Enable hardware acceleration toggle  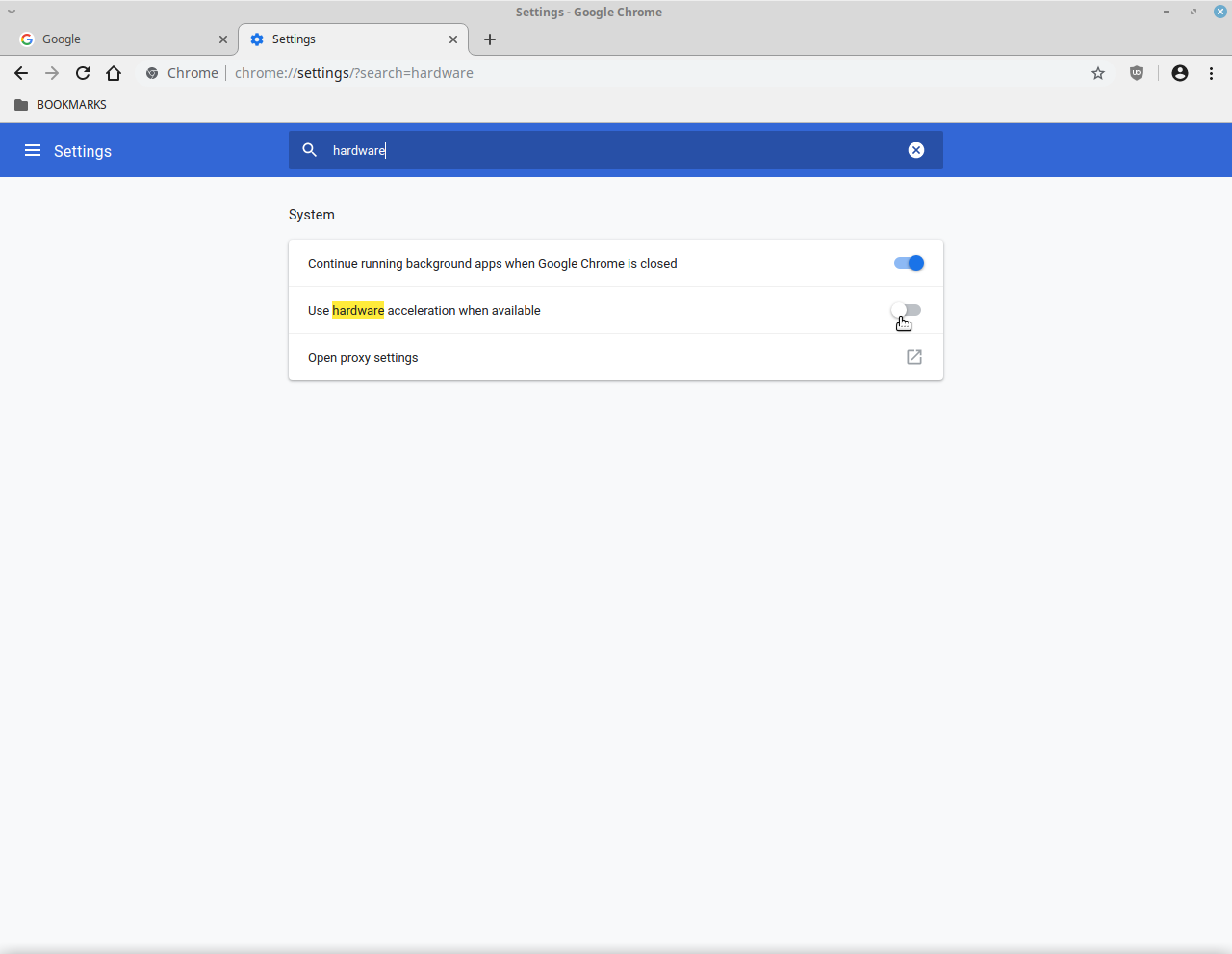[x=906, y=310]
